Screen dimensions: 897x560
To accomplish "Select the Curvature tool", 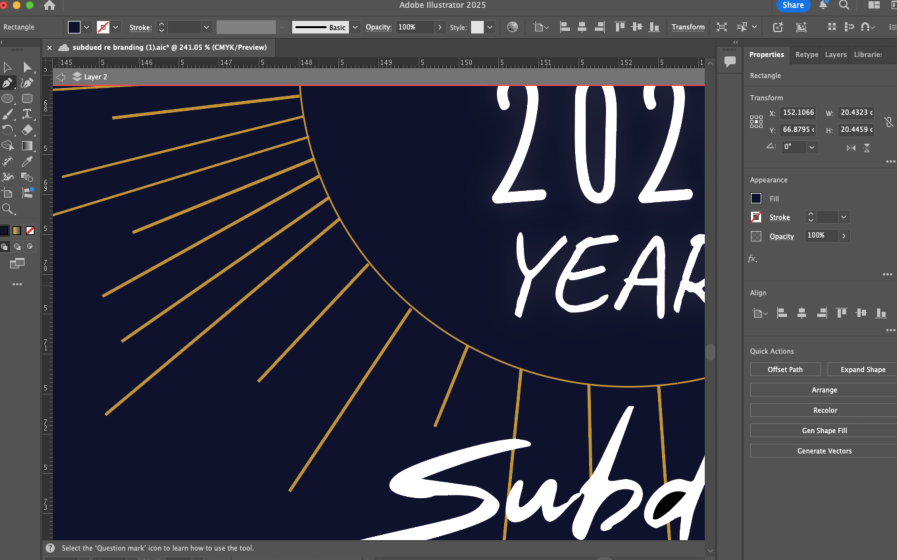I will click(x=27, y=83).
